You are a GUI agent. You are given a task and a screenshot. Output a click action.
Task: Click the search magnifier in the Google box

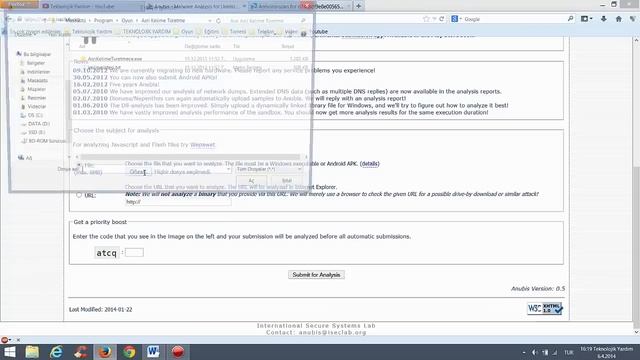[570, 19]
